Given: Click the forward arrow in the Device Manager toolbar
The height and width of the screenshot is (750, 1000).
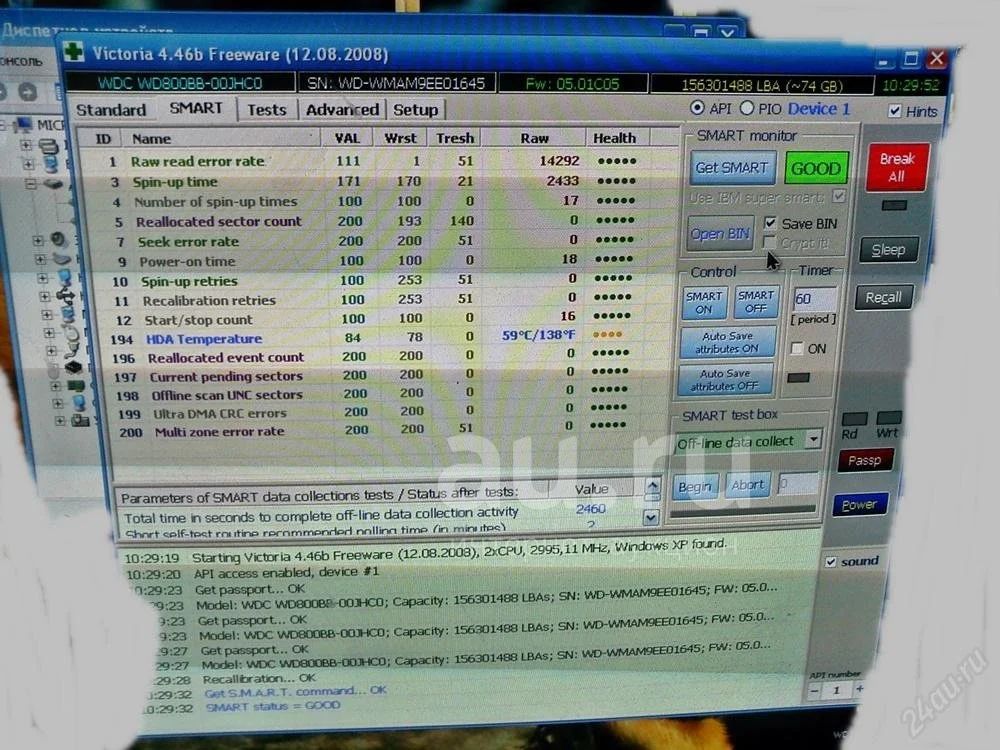Looking at the screenshot, I should click(27, 92).
